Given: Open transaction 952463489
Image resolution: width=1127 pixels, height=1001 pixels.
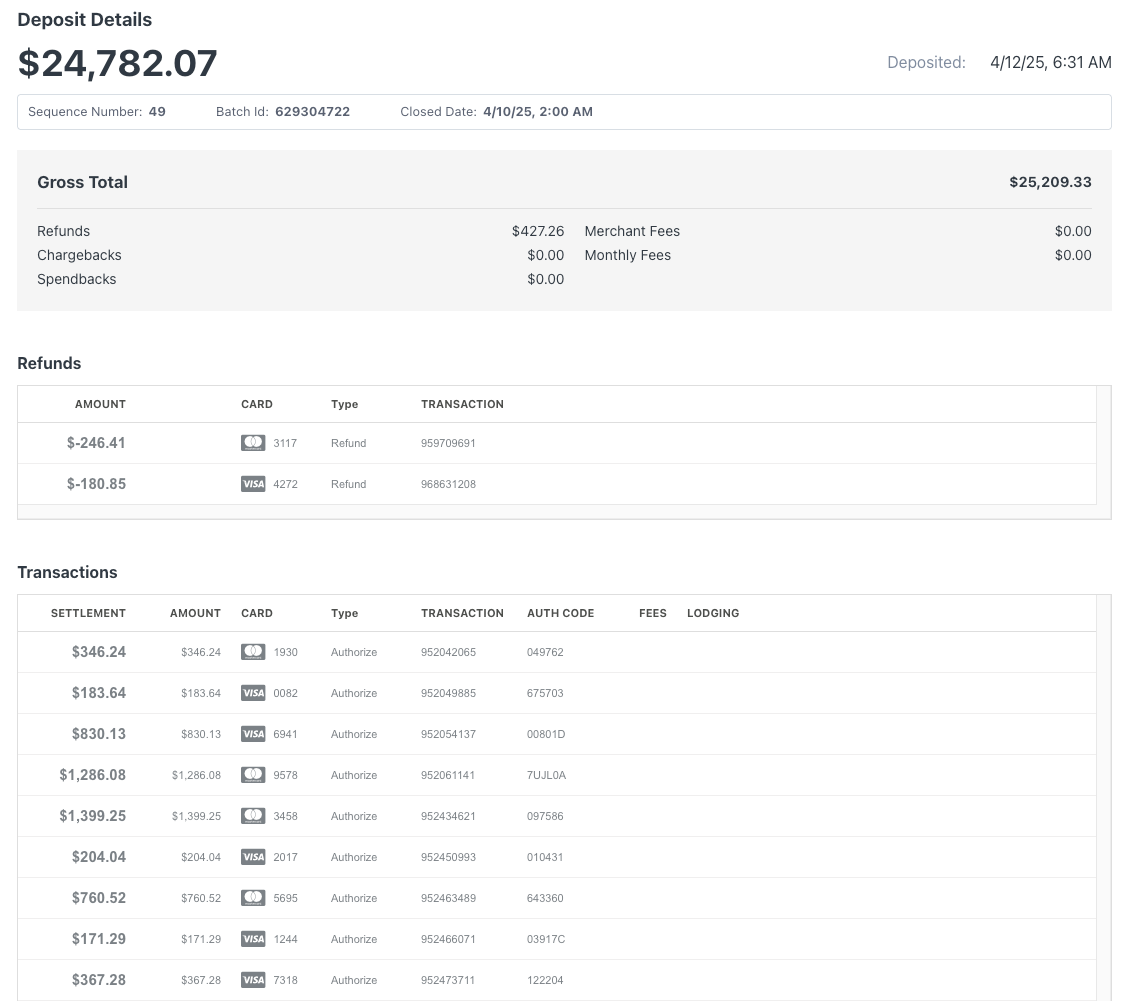Looking at the screenshot, I should 448,898.
